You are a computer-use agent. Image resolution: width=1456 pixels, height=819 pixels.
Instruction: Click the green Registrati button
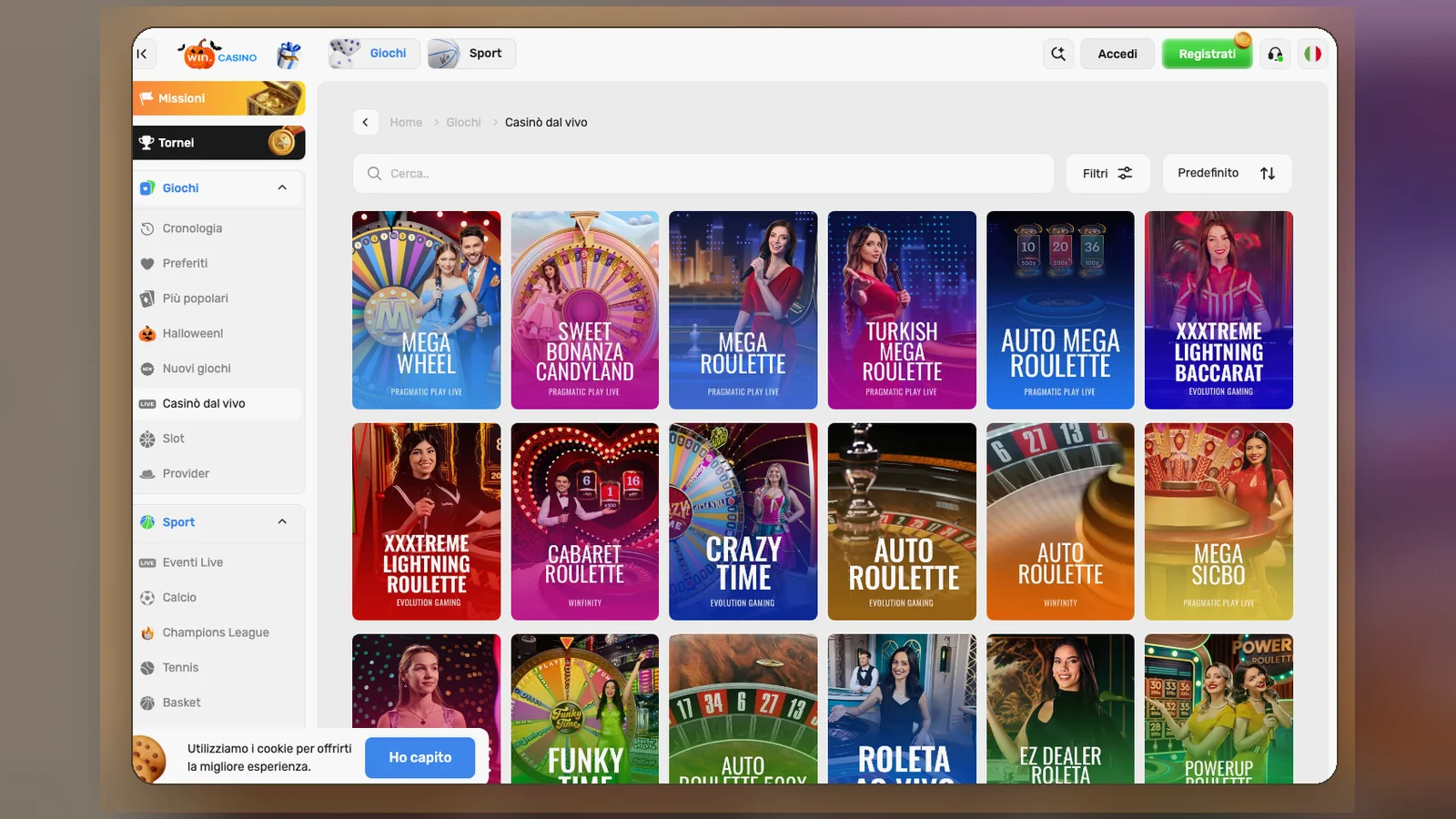pyautogui.click(x=1207, y=54)
